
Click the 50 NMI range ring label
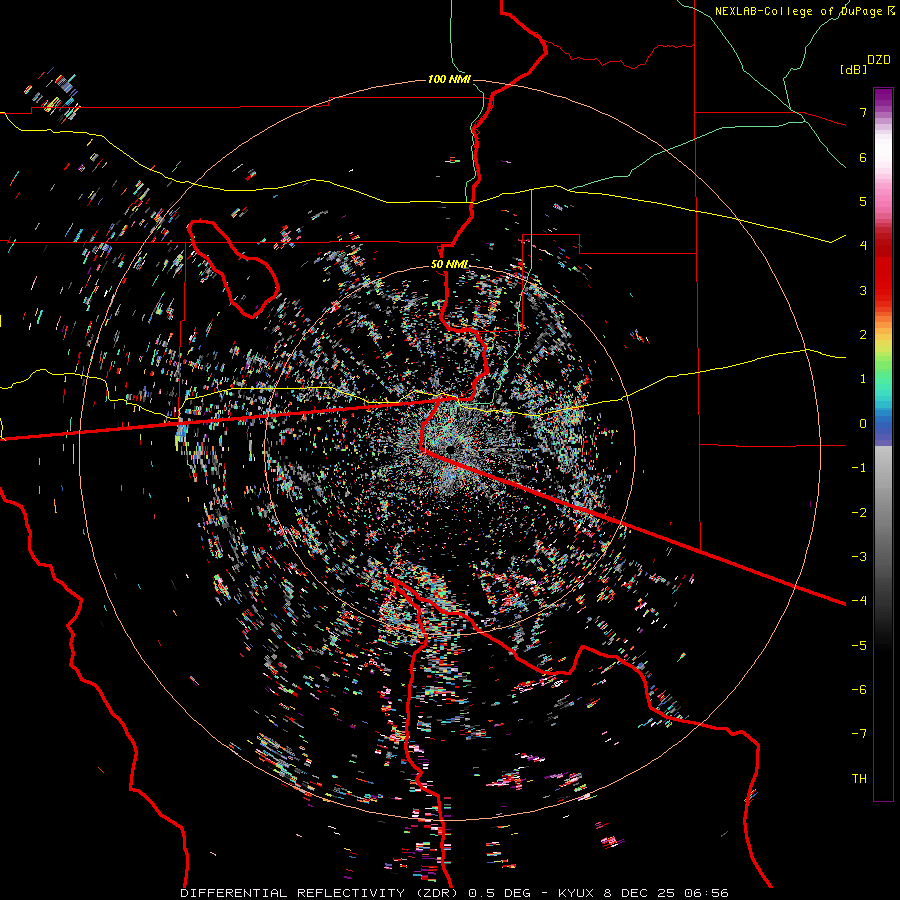coord(449,264)
